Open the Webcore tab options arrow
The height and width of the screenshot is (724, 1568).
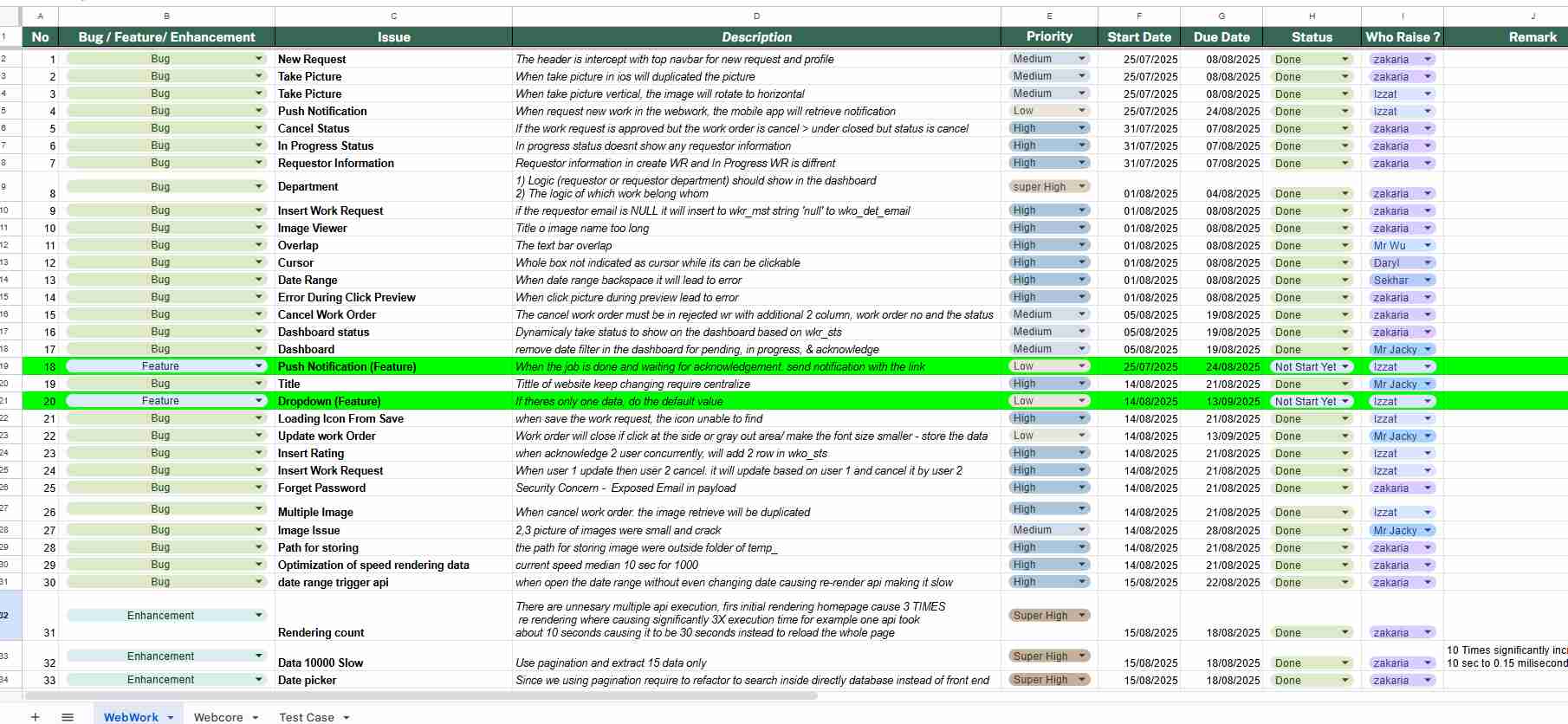pos(256,718)
